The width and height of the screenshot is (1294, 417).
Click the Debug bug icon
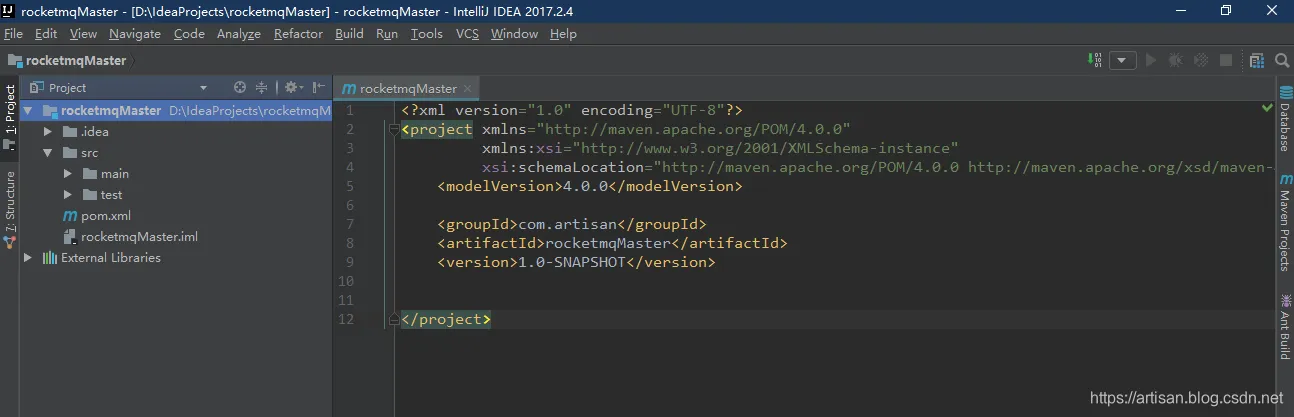point(1176,60)
